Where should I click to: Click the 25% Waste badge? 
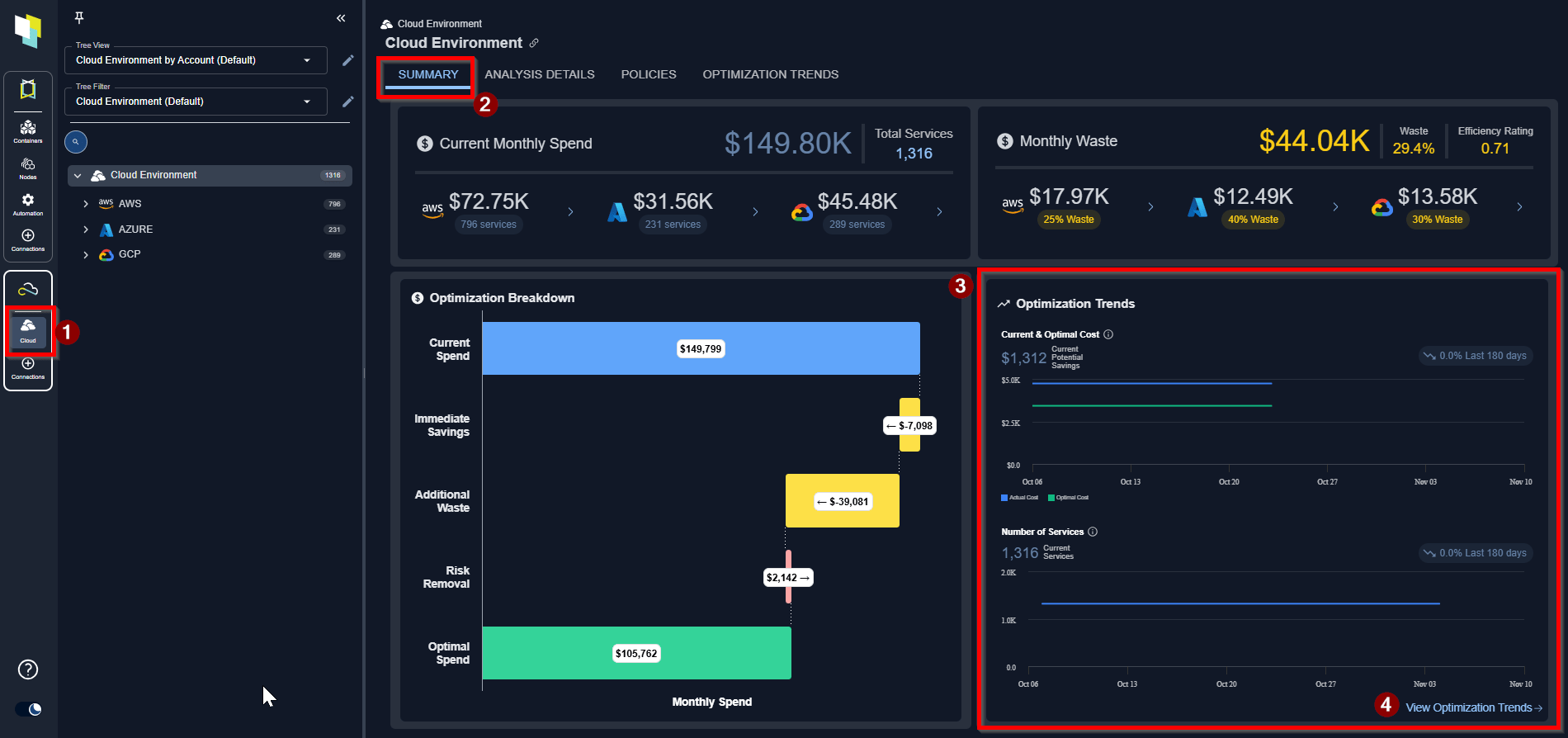click(x=1069, y=220)
